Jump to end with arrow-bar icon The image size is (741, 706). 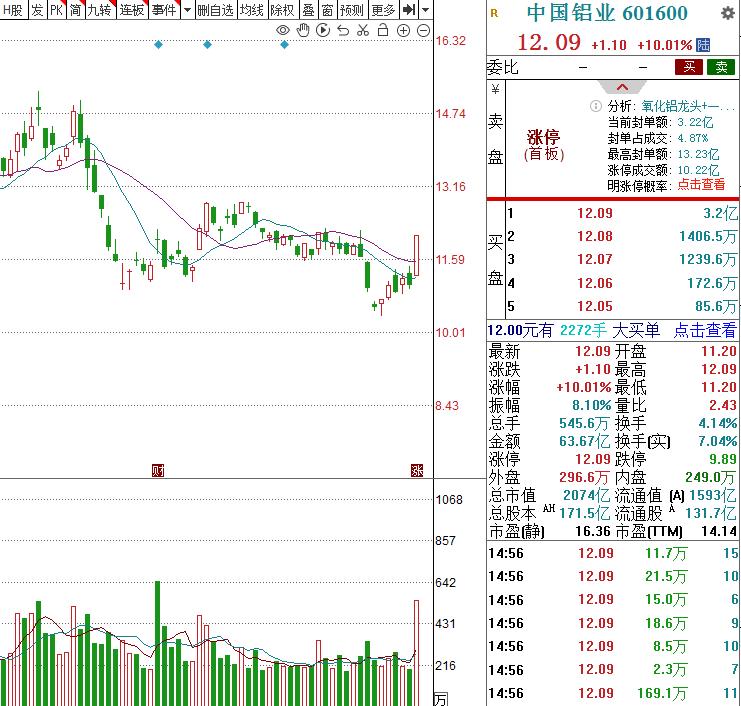point(409,9)
